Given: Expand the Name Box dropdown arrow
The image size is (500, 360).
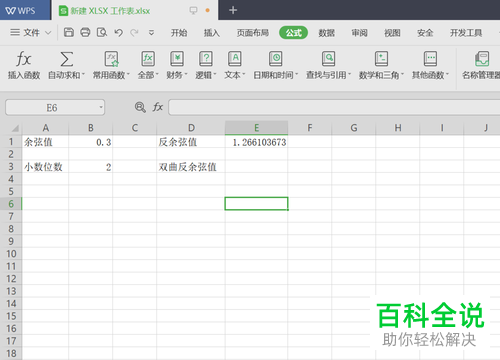Looking at the screenshot, I should [x=101, y=107].
